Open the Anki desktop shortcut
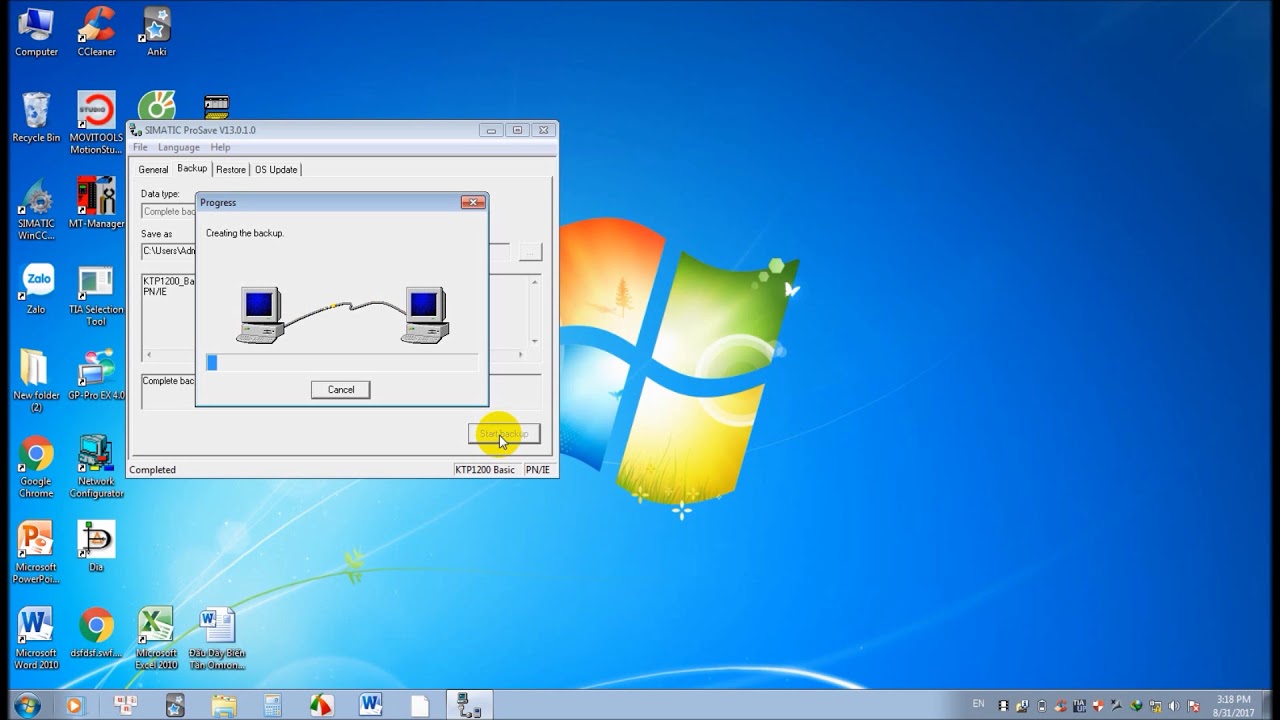This screenshot has height=720, width=1280. pos(157,33)
